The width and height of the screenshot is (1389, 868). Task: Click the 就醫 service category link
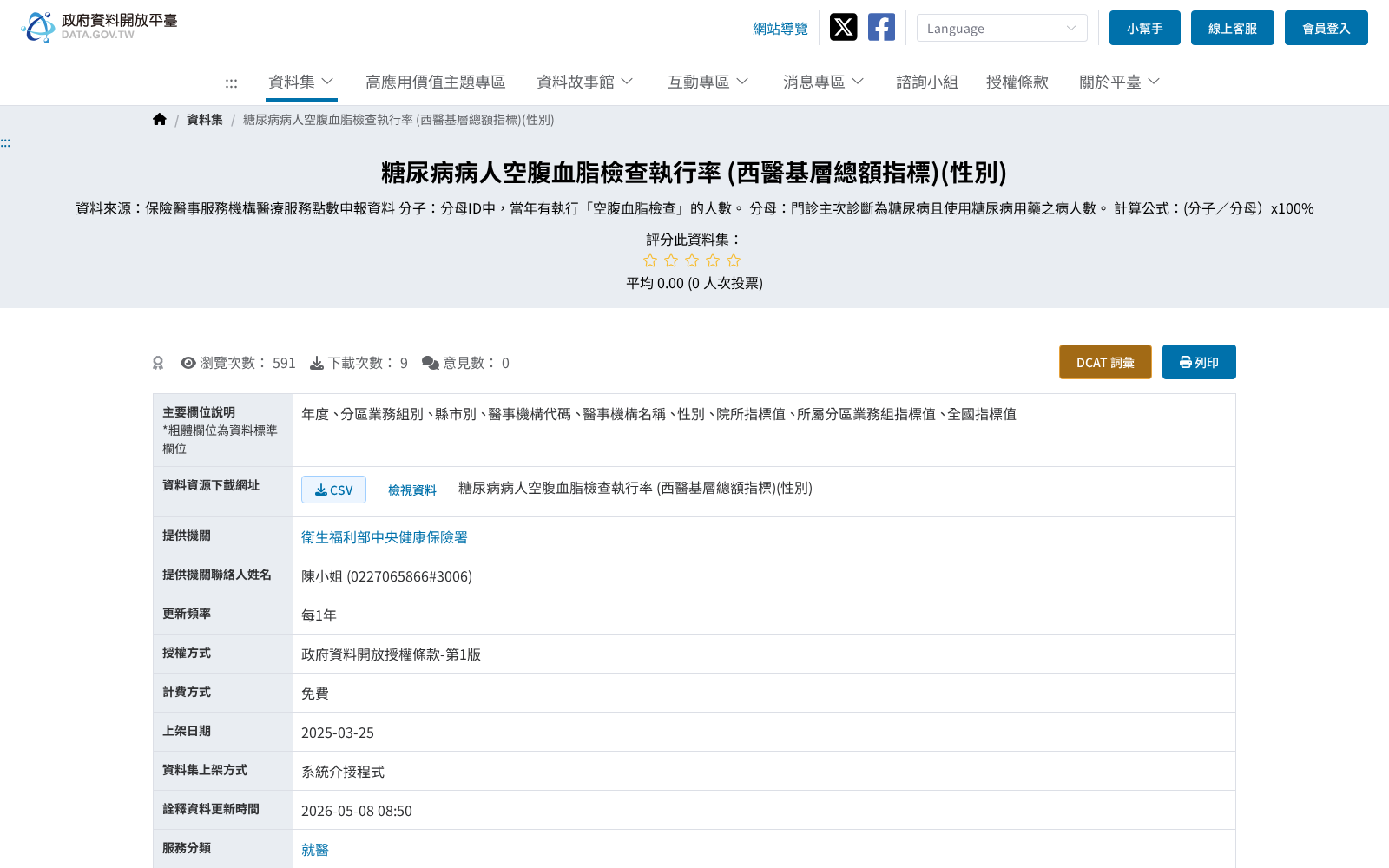(x=315, y=850)
